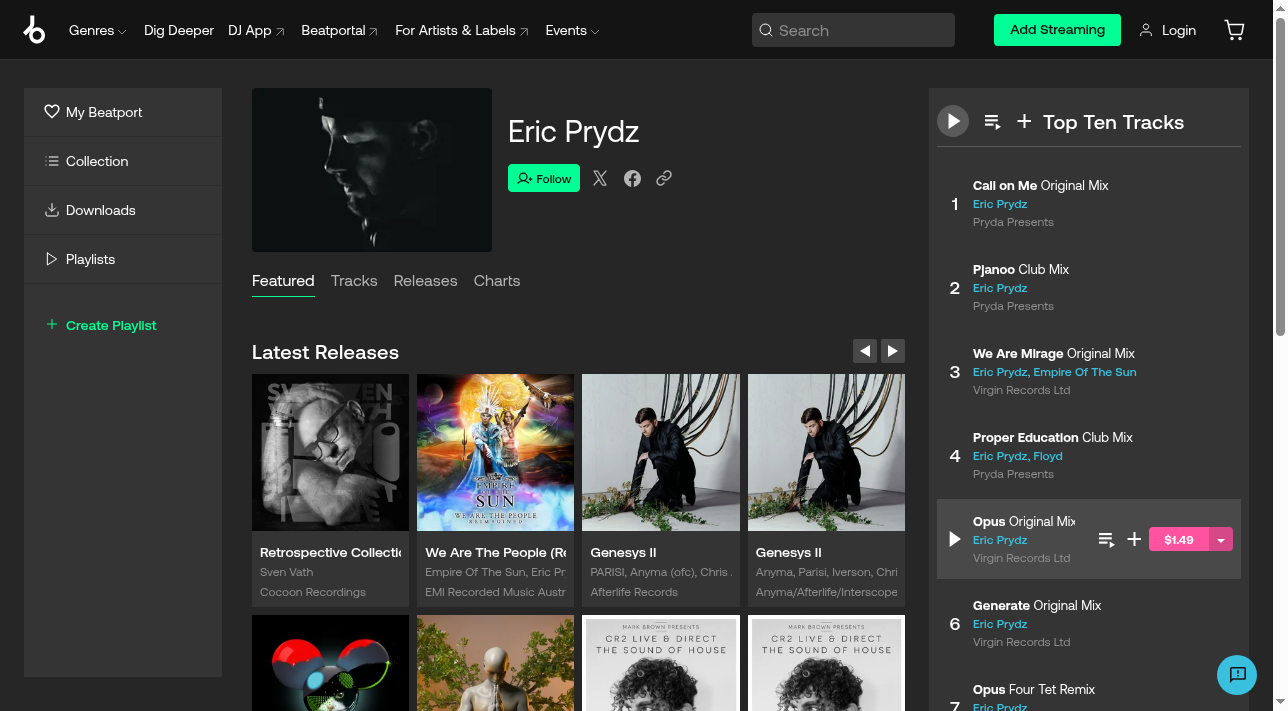Viewport: 1288px width, 711px height.
Task: Click the user Login icon
Action: click(x=1146, y=30)
